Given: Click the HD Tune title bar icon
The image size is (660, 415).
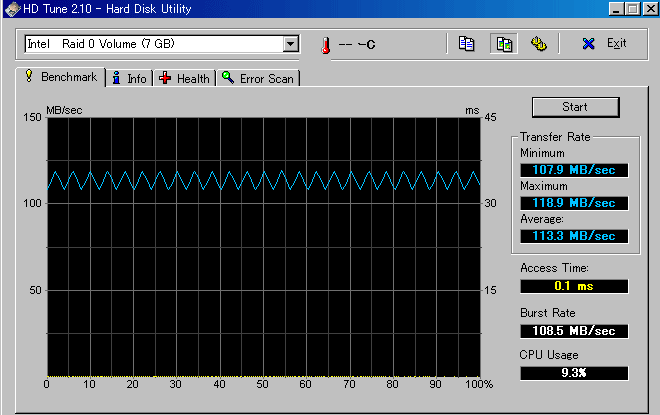Looking at the screenshot, I should point(10,9).
